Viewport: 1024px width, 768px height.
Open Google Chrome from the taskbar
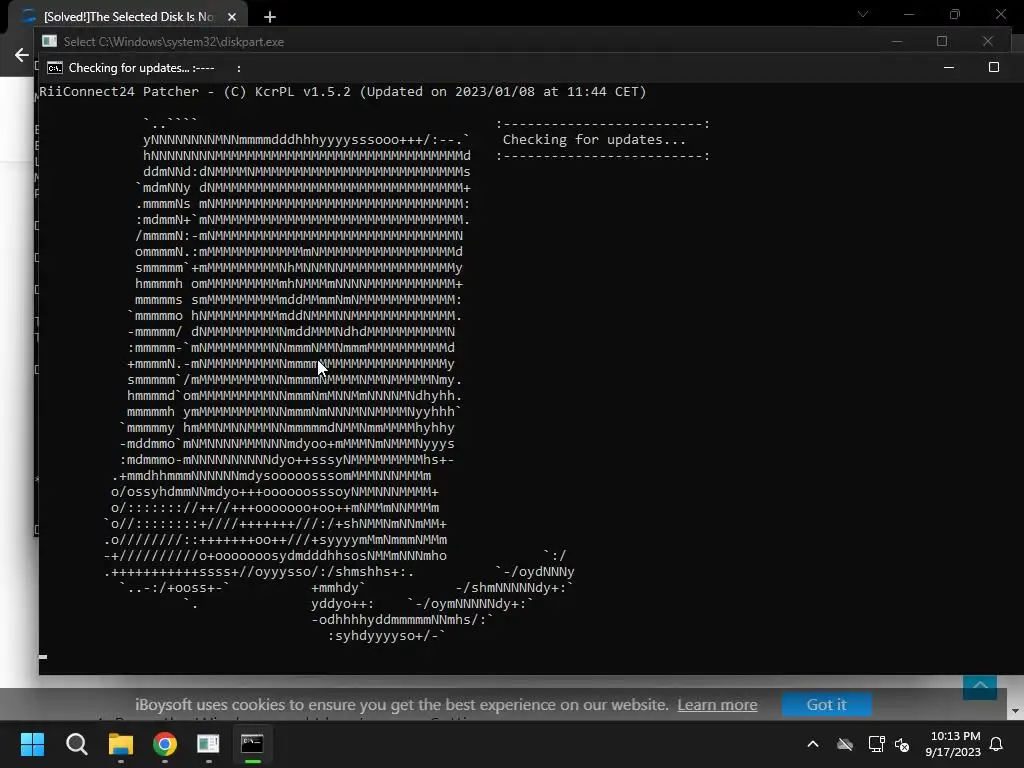165,744
